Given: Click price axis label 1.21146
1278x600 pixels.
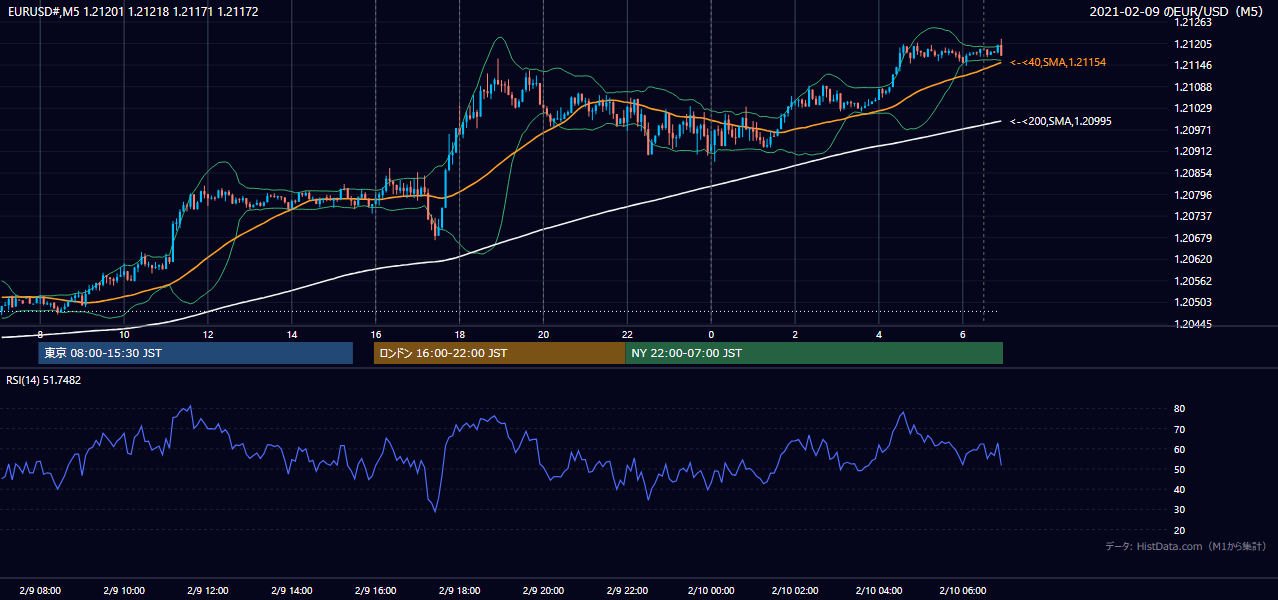Looking at the screenshot, I should tap(1193, 65).
